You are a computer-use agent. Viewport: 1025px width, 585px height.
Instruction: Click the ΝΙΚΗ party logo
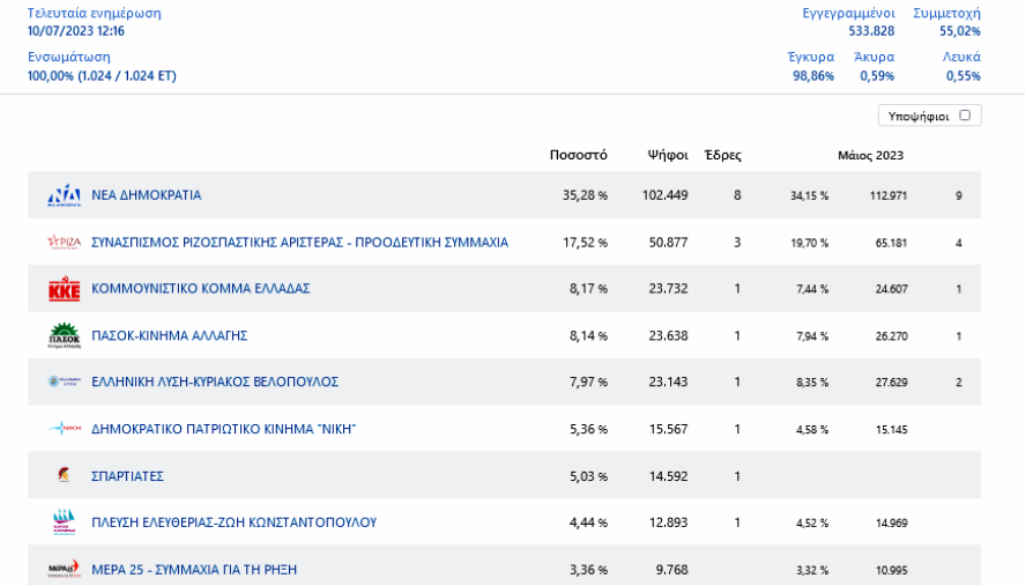pyautogui.click(x=64, y=429)
